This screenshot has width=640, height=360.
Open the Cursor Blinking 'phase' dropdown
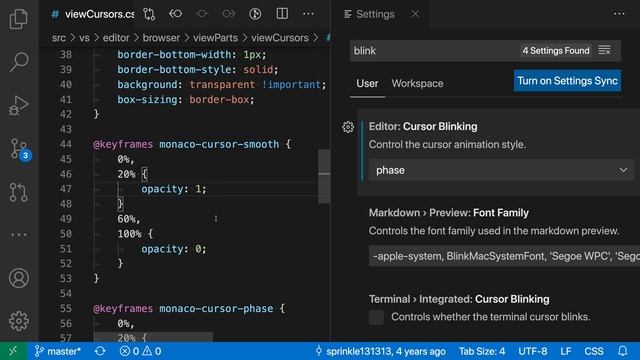[x=501, y=170]
